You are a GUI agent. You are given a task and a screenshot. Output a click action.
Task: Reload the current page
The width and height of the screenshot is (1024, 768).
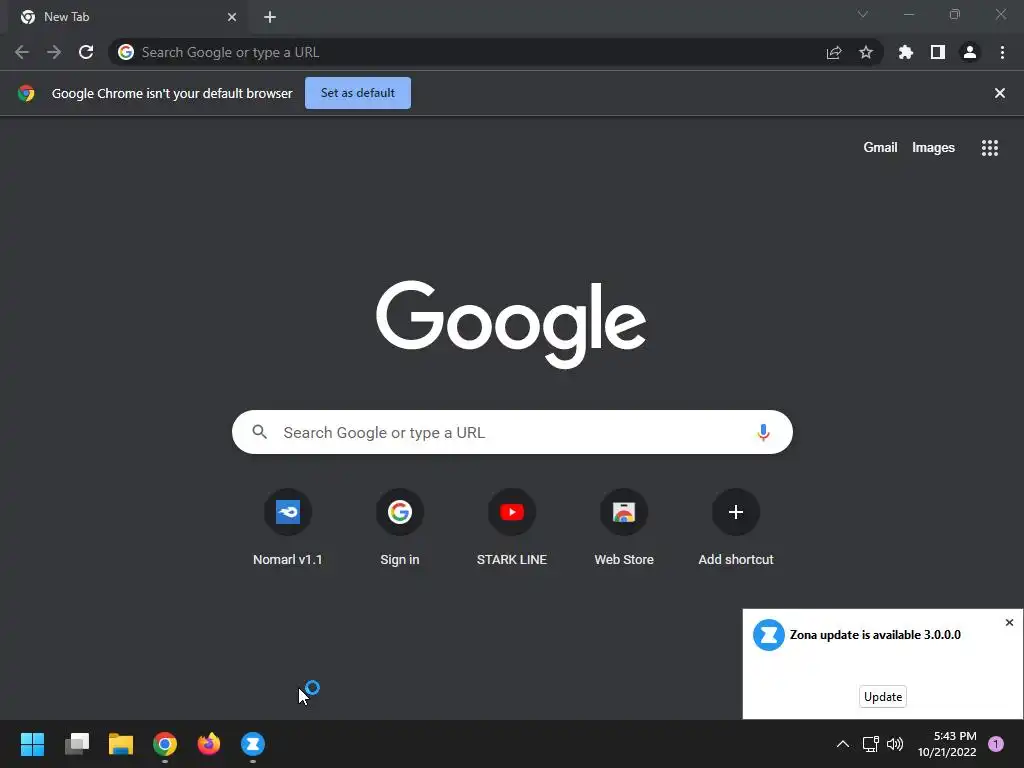pyautogui.click(x=86, y=52)
